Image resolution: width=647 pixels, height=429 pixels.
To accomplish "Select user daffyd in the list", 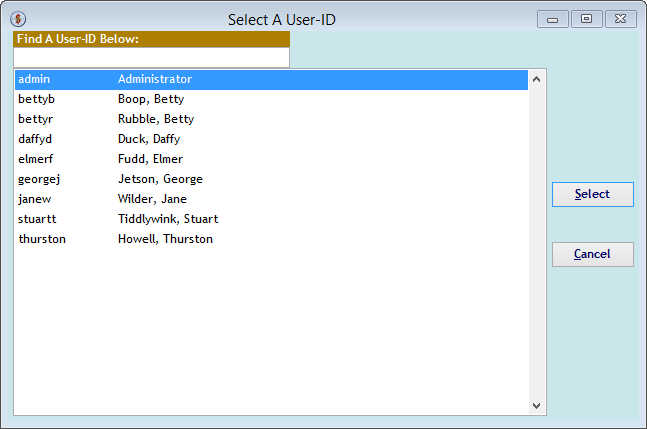I will pos(271,139).
